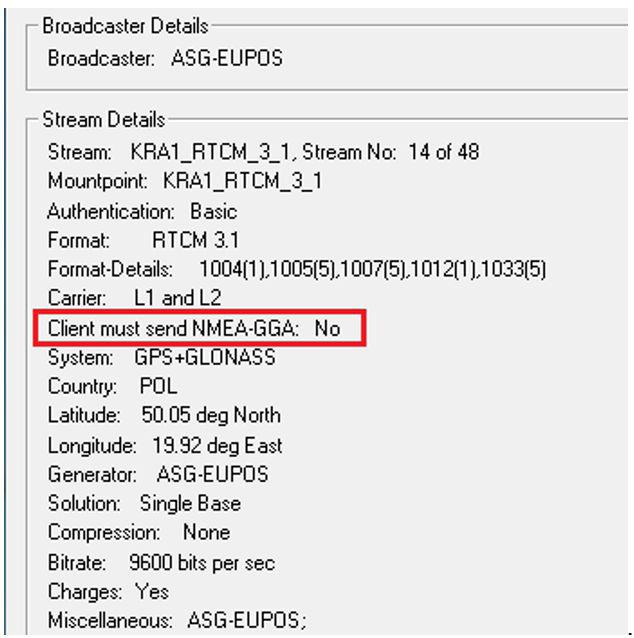Image resolution: width=634 pixels, height=638 pixels.
Task: Click the highlighted NMEA-GGA No line
Action: tap(194, 328)
